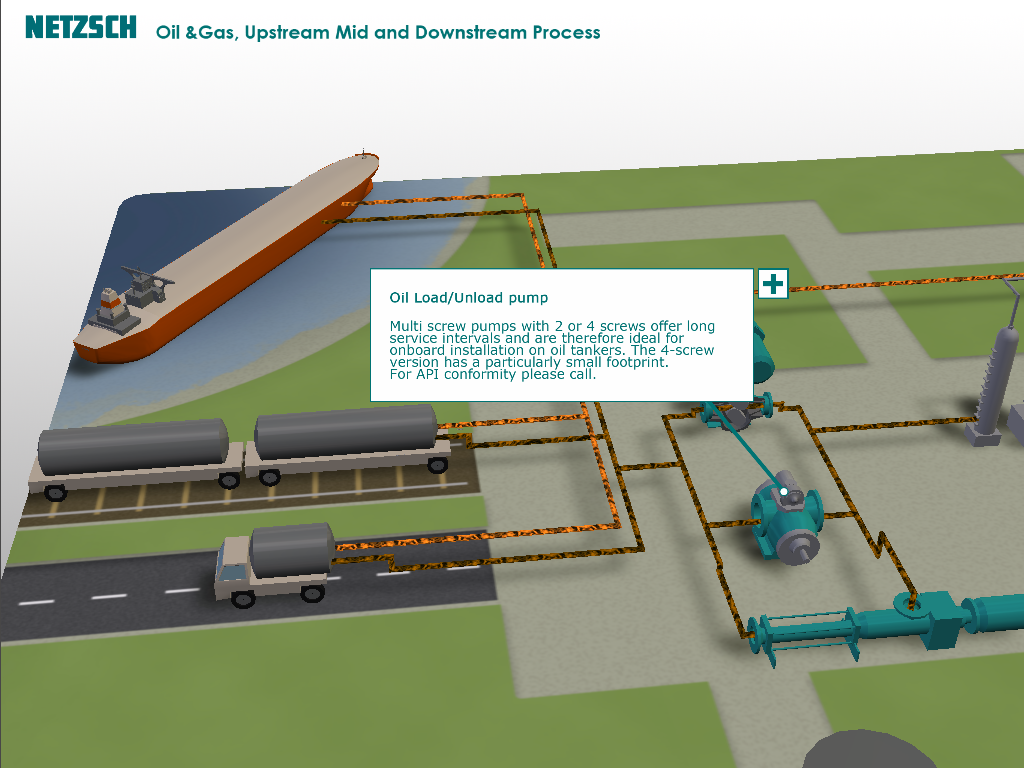Screen dimensions: 1024x768
Task: Click the white hotspot dot on pump
Action: 784,492
